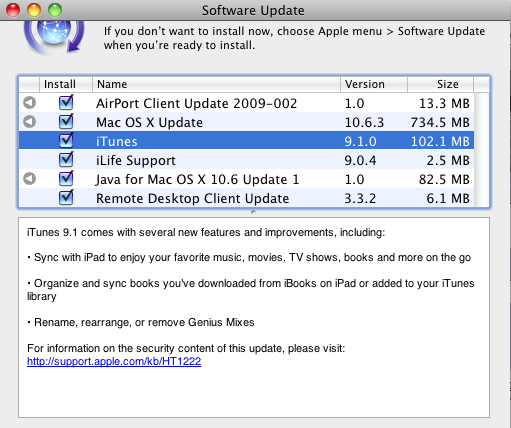The height and width of the screenshot is (428, 511).
Task: Uncheck the iLife Support install checkbox
Action: (66, 159)
